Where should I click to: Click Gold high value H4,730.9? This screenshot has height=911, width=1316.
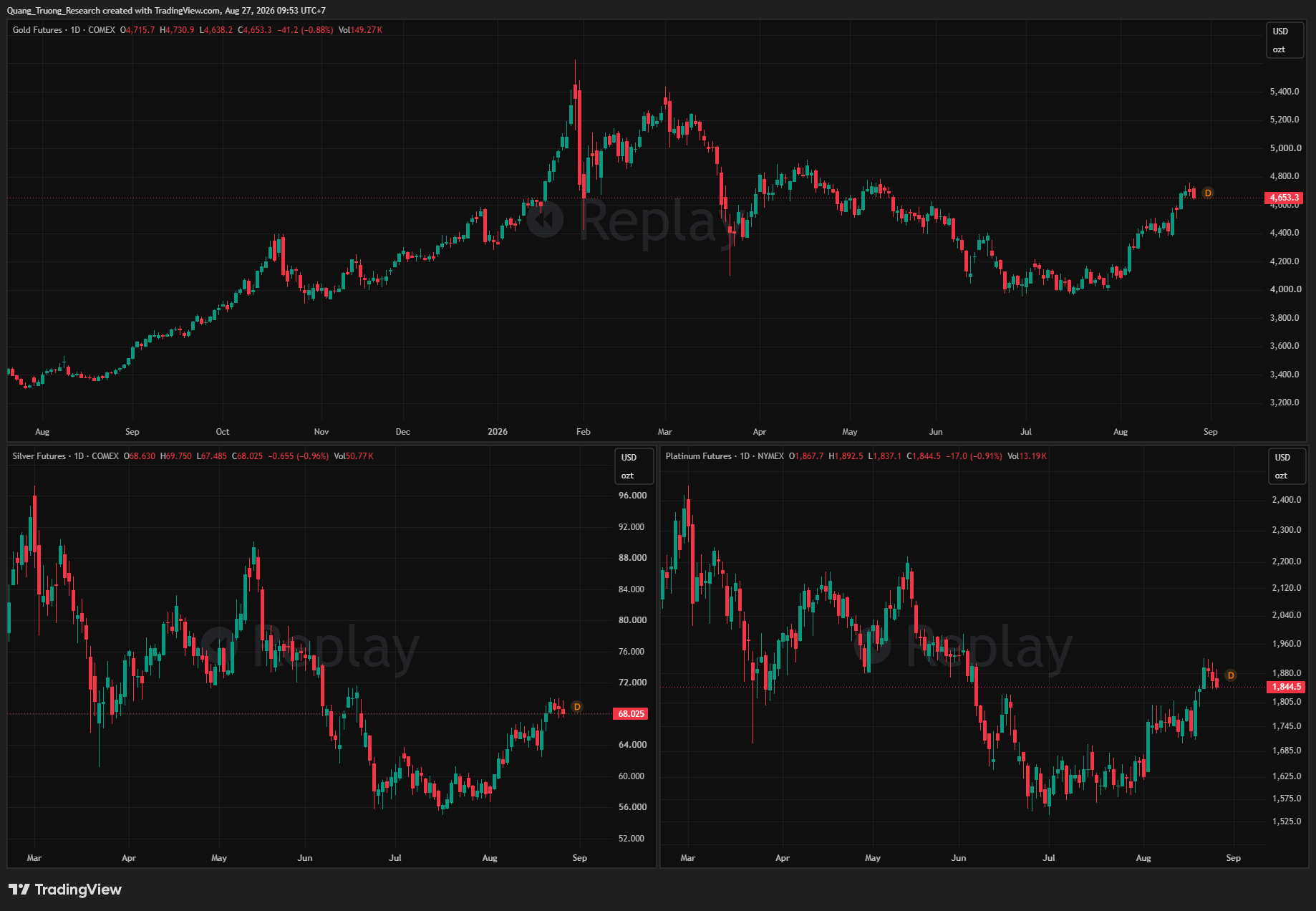pyautogui.click(x=177, y=30)
